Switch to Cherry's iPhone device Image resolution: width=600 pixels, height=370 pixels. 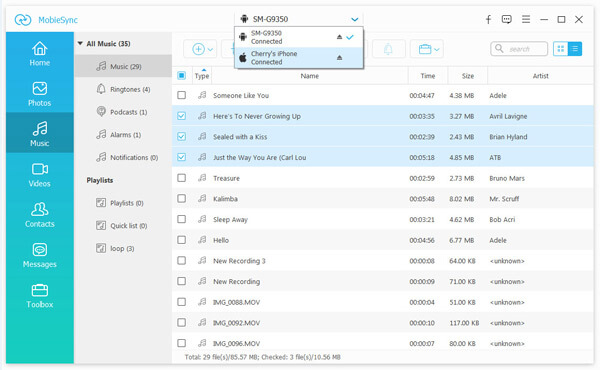299,58
